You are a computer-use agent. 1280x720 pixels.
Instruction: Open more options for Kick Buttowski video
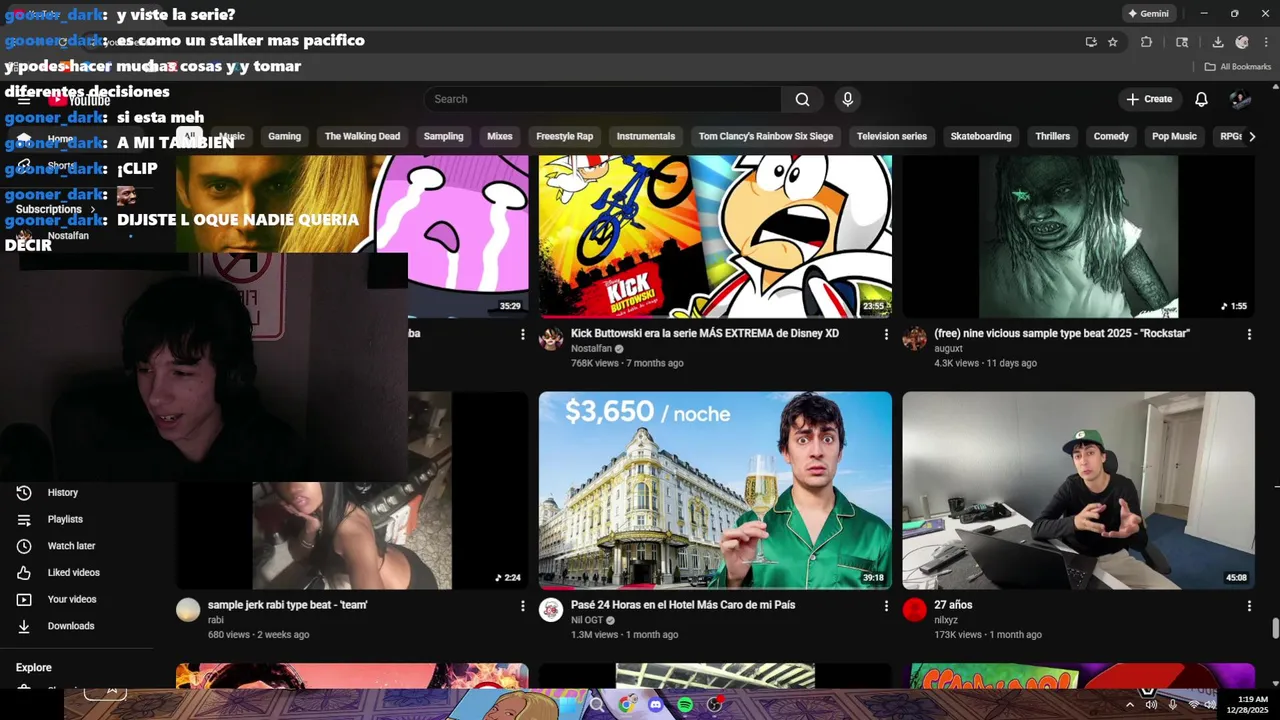(x=885, y=335)
